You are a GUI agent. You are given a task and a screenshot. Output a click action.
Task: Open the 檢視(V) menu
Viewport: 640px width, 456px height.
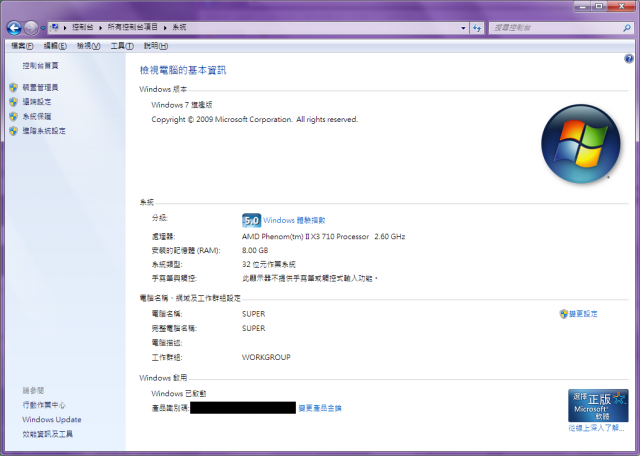tap(89, 46)
